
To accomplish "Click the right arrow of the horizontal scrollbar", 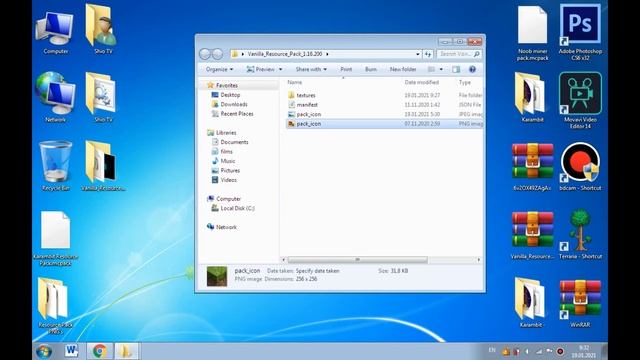I will [x=479, y=260].
